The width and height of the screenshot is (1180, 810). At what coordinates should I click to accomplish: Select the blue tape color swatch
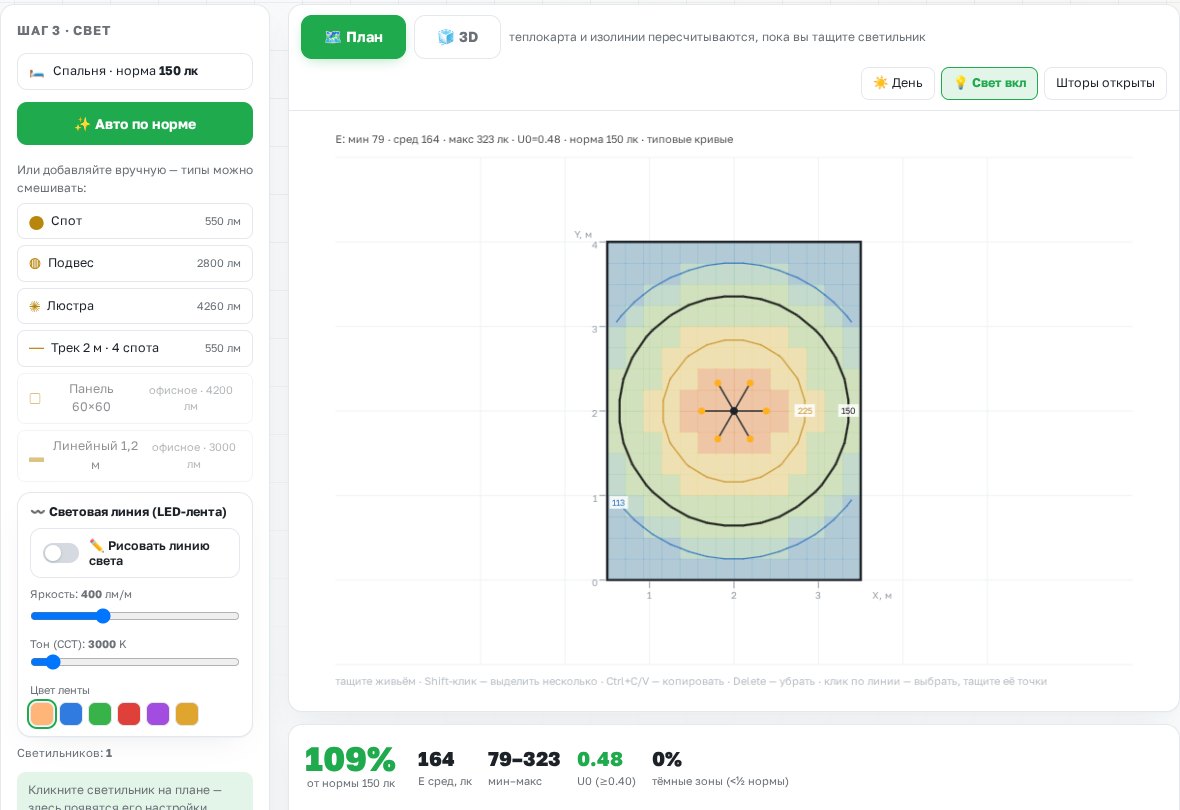pos(71,714)
